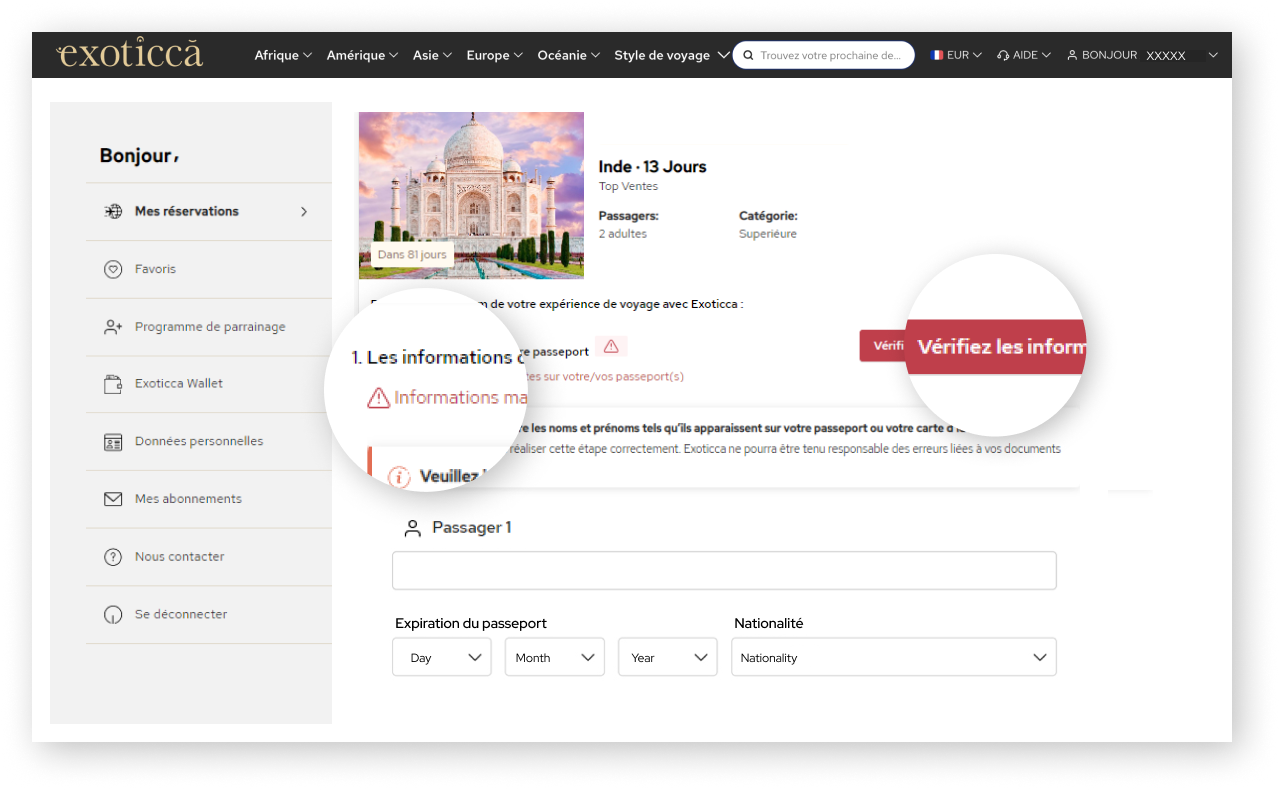Open Programme de parrainage
The width and height of the screenshot is (1280, 790).
[207, 327]
